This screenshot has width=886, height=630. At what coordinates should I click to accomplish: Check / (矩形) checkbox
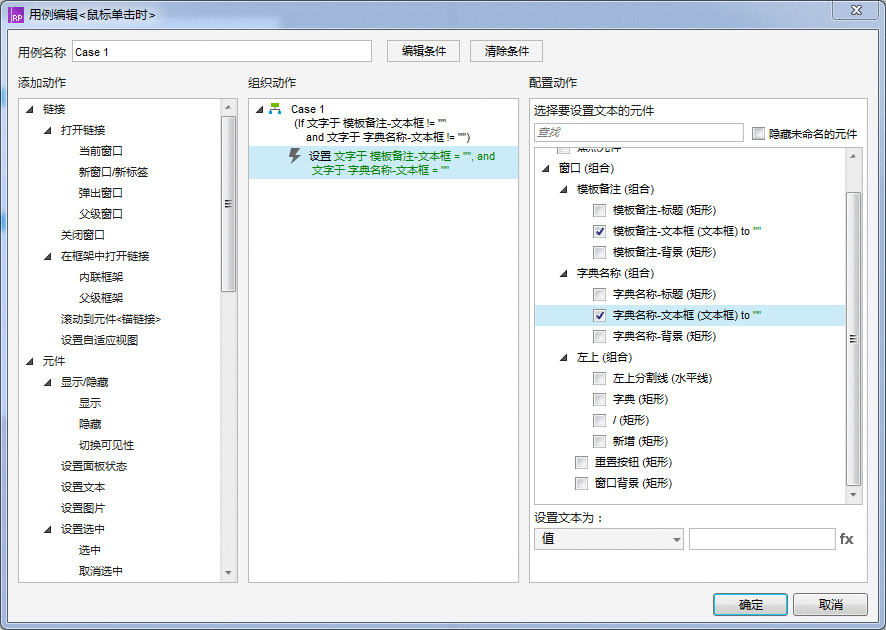click(600, 420)
